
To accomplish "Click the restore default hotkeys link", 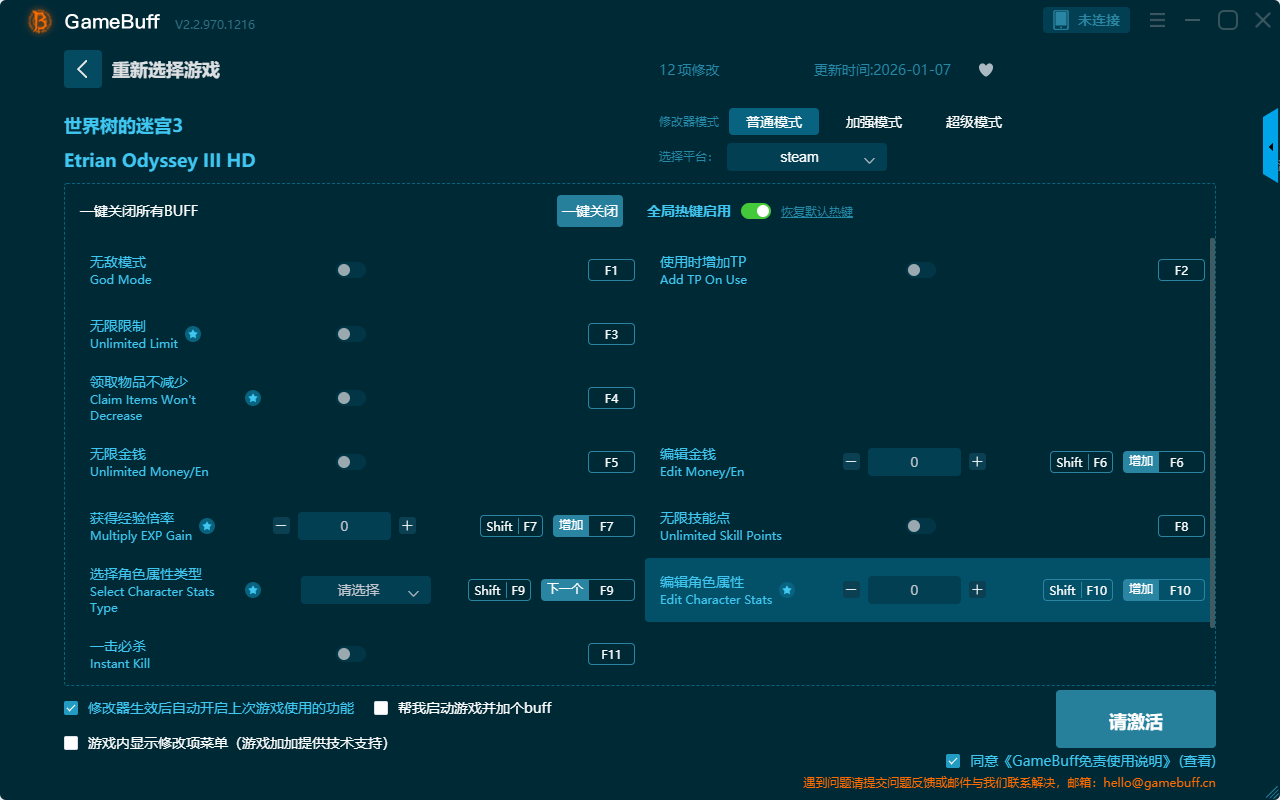I will [816, 212].
